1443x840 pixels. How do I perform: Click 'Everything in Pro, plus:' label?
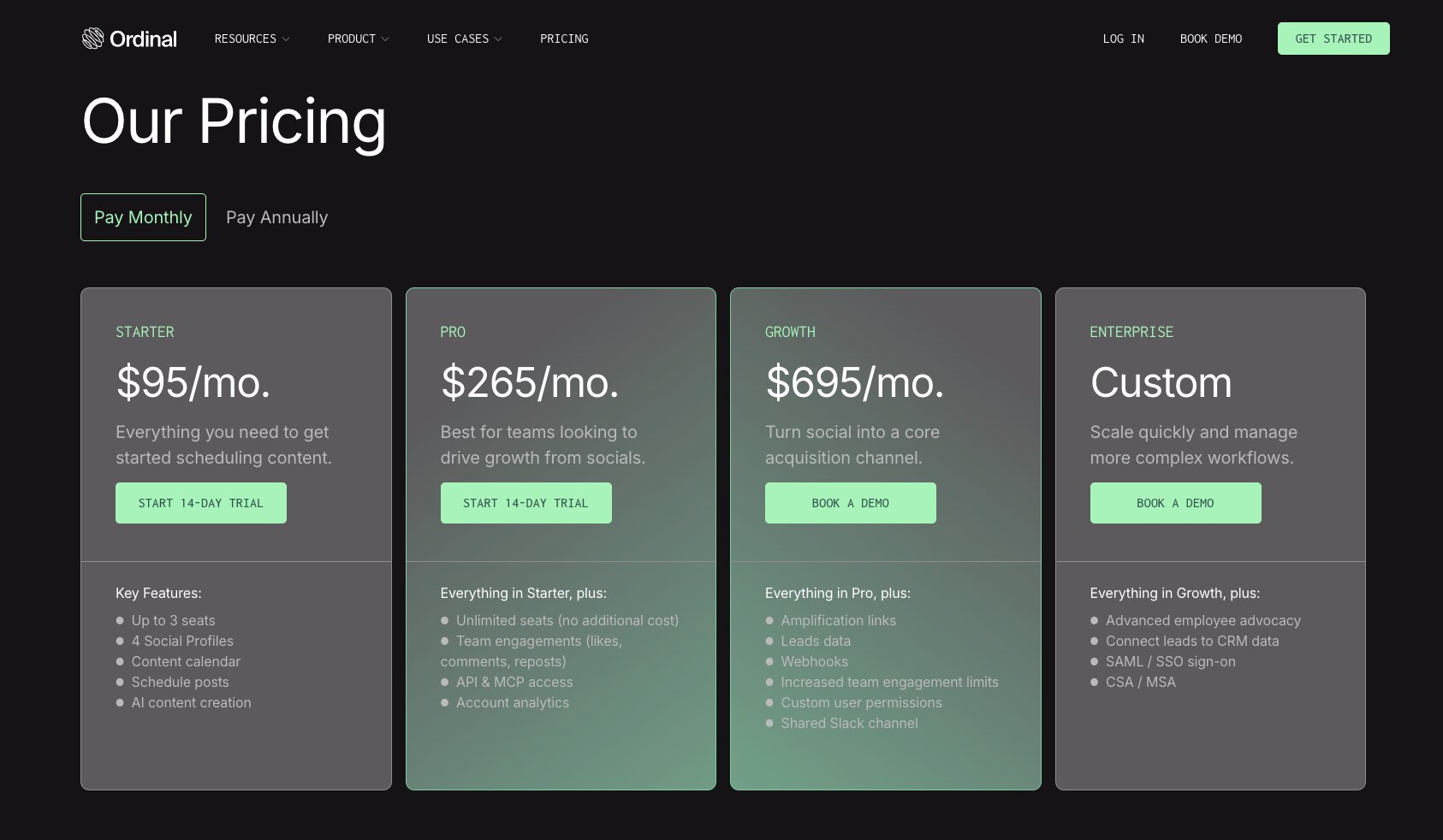[x=837, y=593]
